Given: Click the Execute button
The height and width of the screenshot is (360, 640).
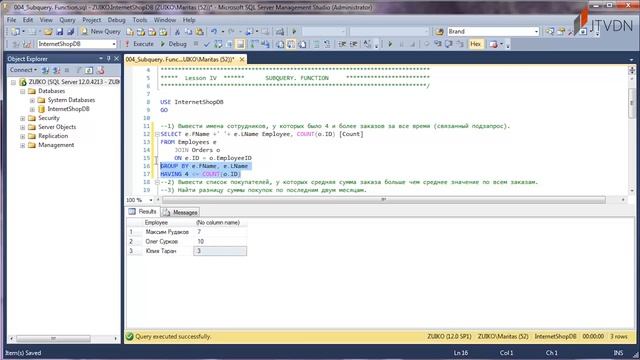Looking at the screenshot, I should pos(139,44).
